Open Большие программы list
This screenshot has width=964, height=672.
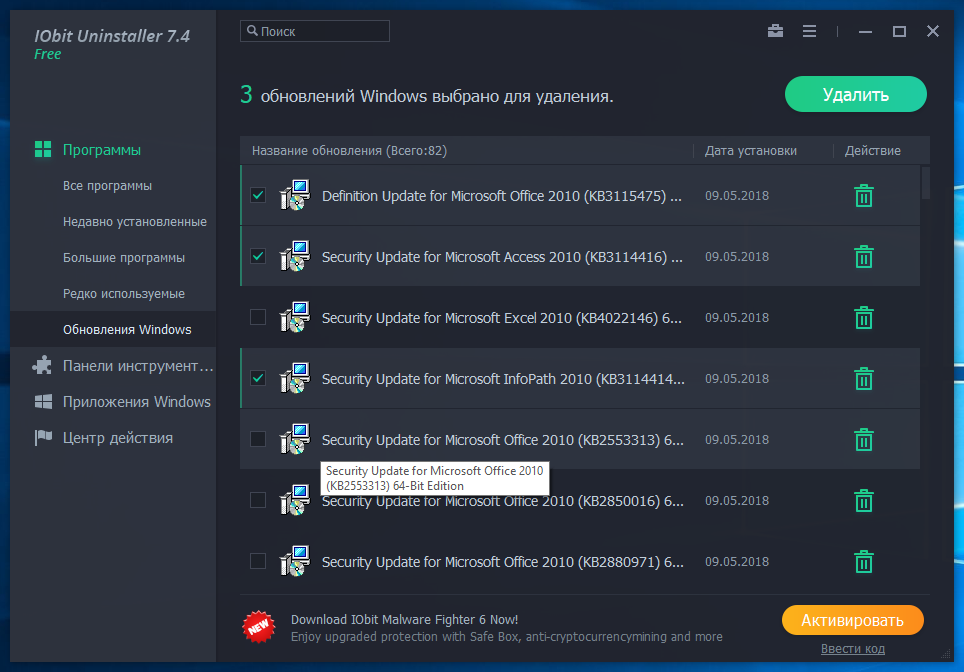(123, 258)
